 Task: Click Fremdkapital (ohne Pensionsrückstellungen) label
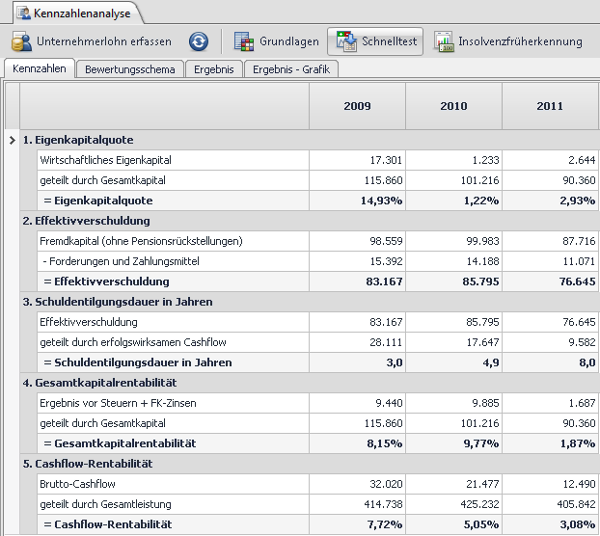[x=141, y=241]
